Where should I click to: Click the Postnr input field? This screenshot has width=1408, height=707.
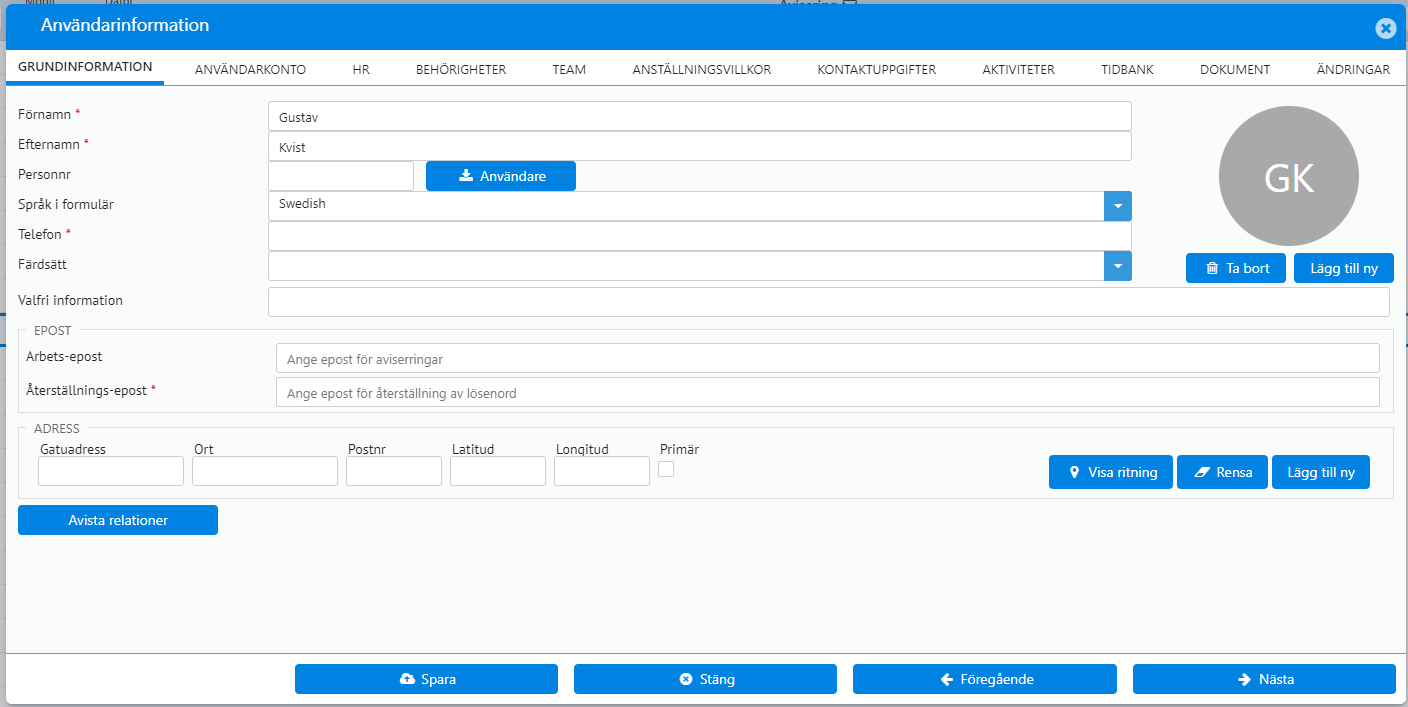pyautogui.click(x=394, y=471)
